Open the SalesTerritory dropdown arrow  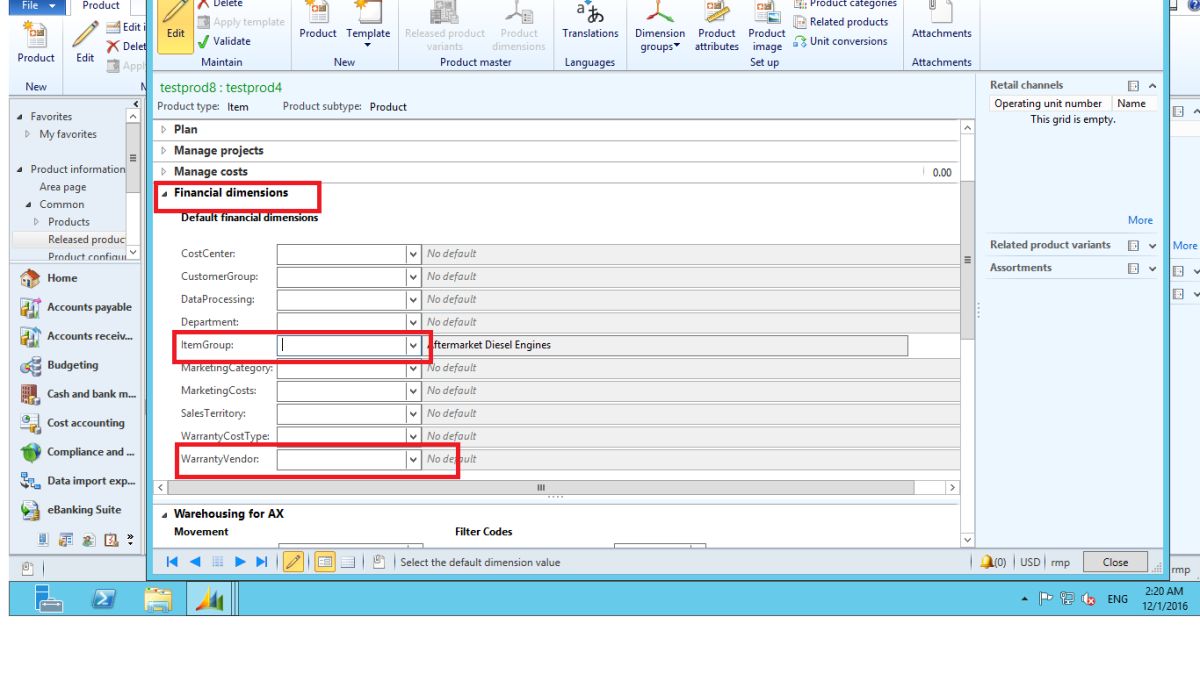pos(413,414)
